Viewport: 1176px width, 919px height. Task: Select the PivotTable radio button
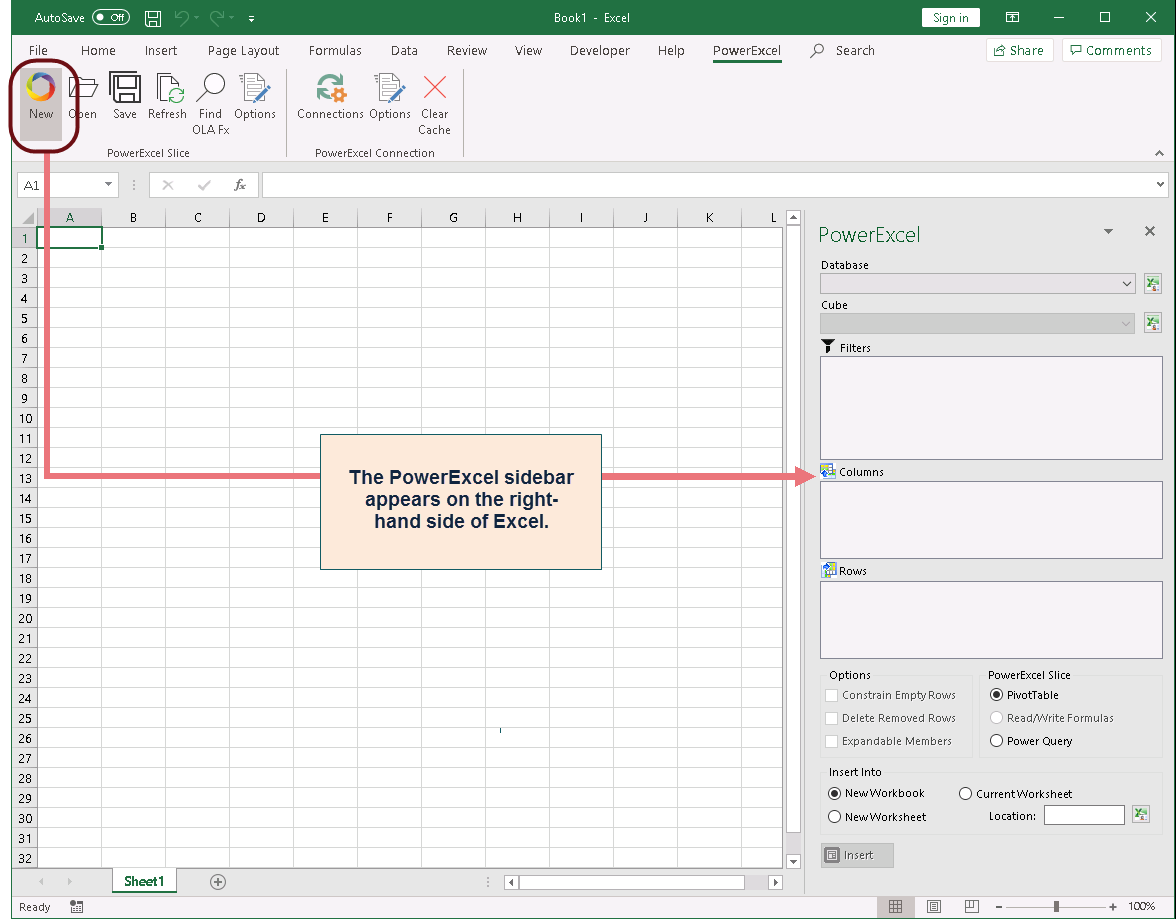(996, 695)
